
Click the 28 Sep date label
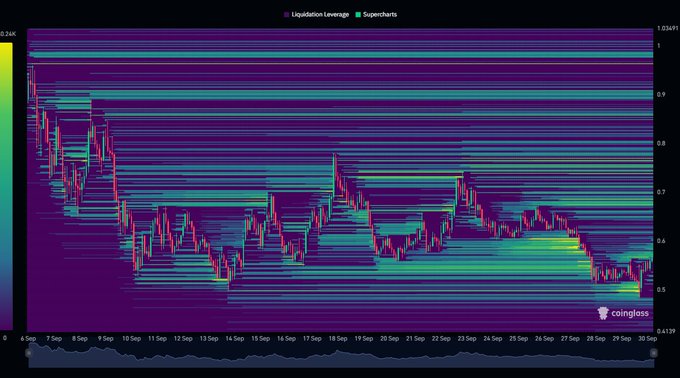pyautogui.click(x=596, y=339)
